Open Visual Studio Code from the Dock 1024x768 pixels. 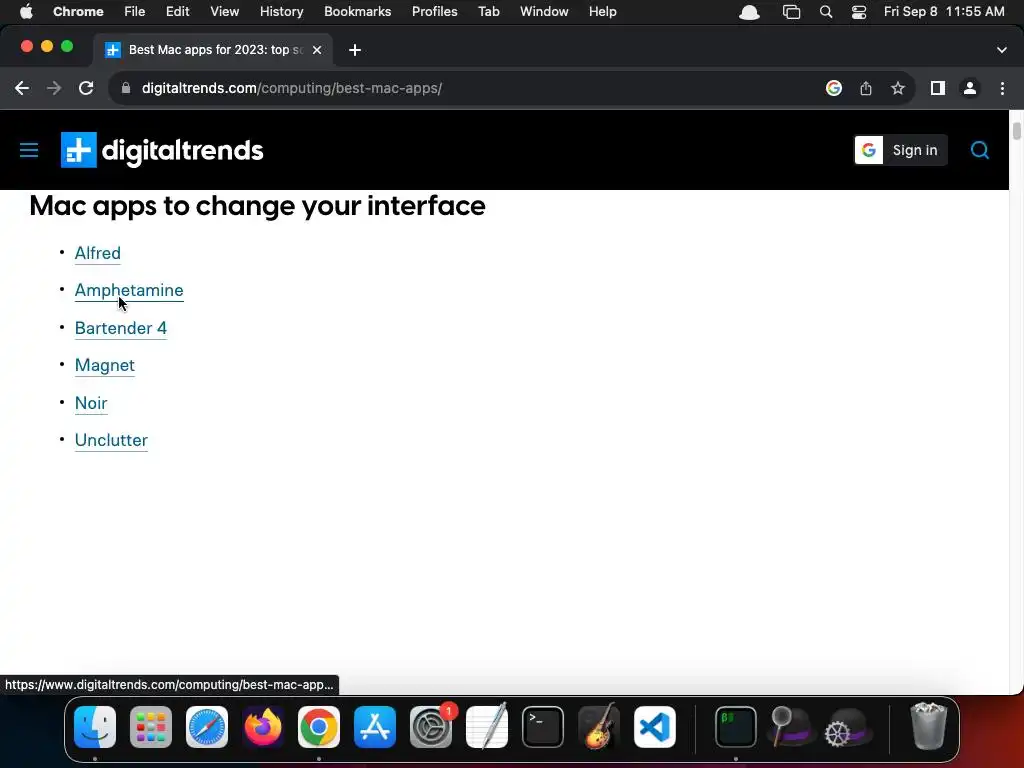(655, 727)
